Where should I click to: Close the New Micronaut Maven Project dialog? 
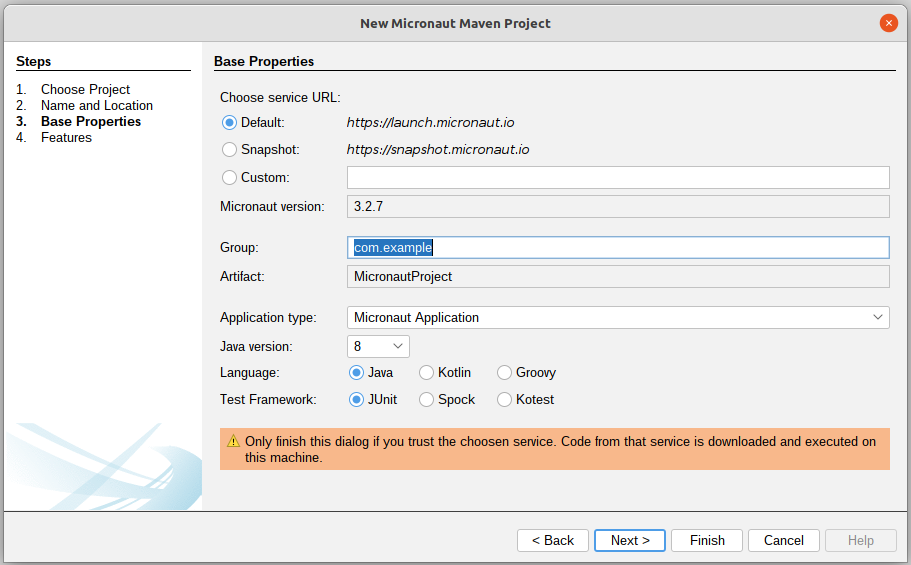tap(888, 23)
